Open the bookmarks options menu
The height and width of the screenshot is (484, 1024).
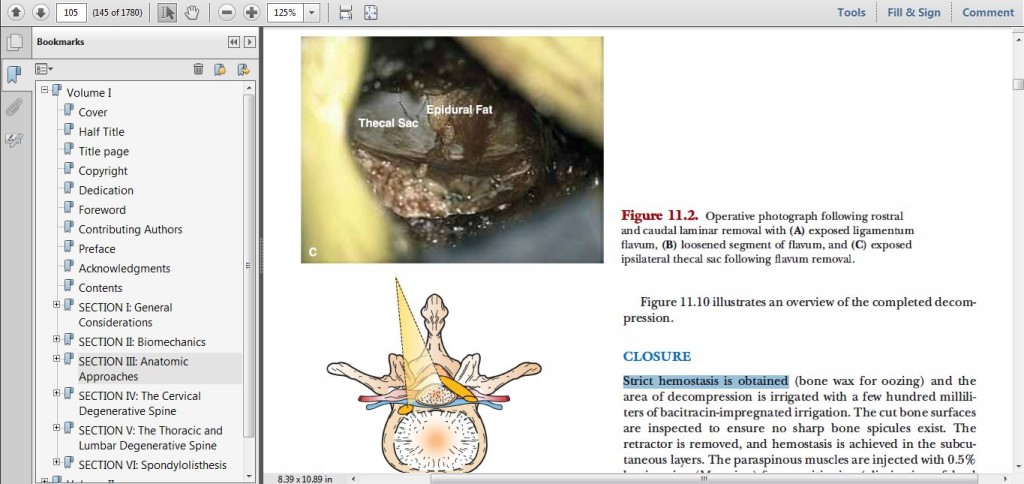click(x=44, y=69)
